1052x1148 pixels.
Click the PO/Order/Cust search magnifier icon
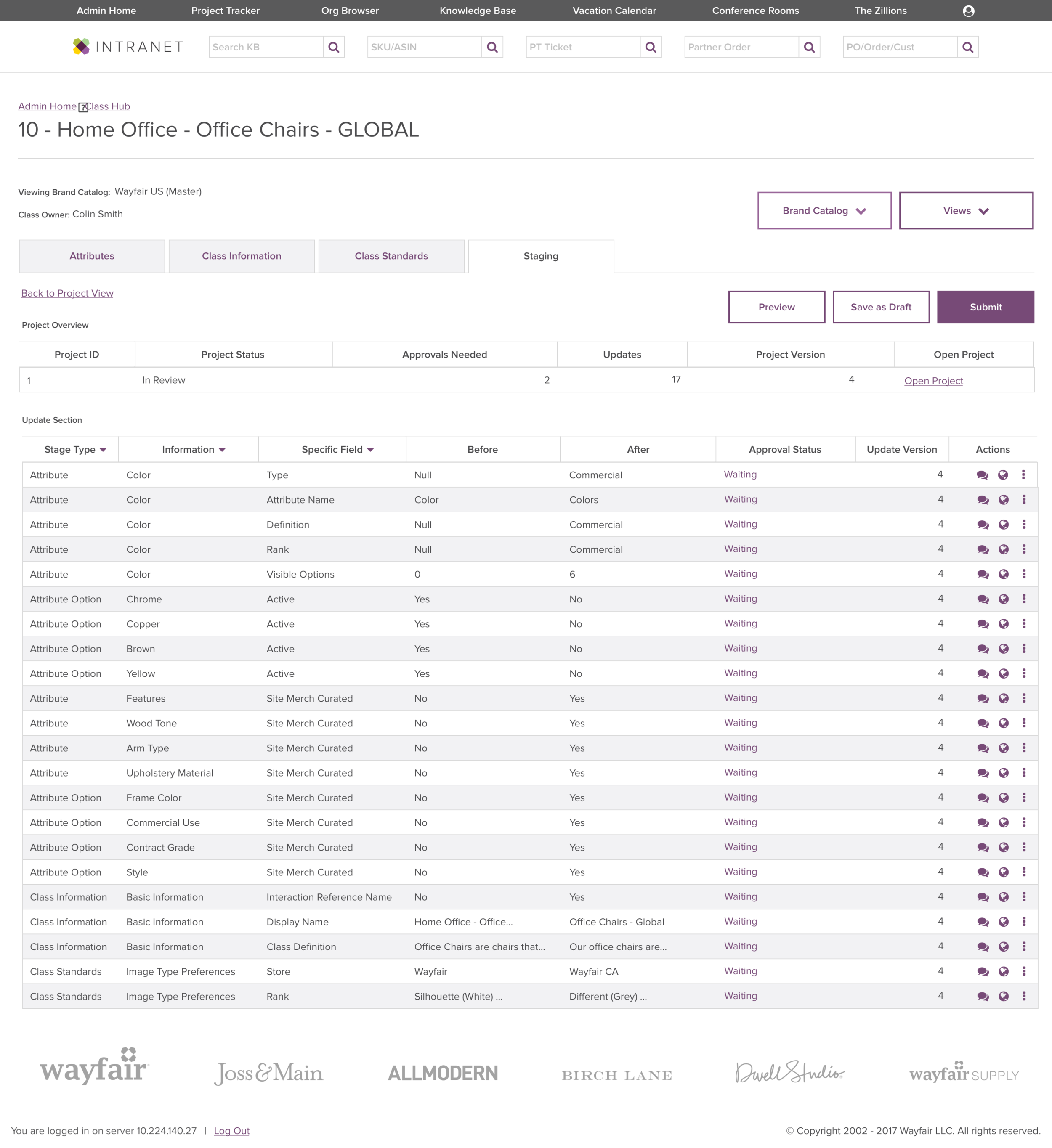(x=967, y=47)
